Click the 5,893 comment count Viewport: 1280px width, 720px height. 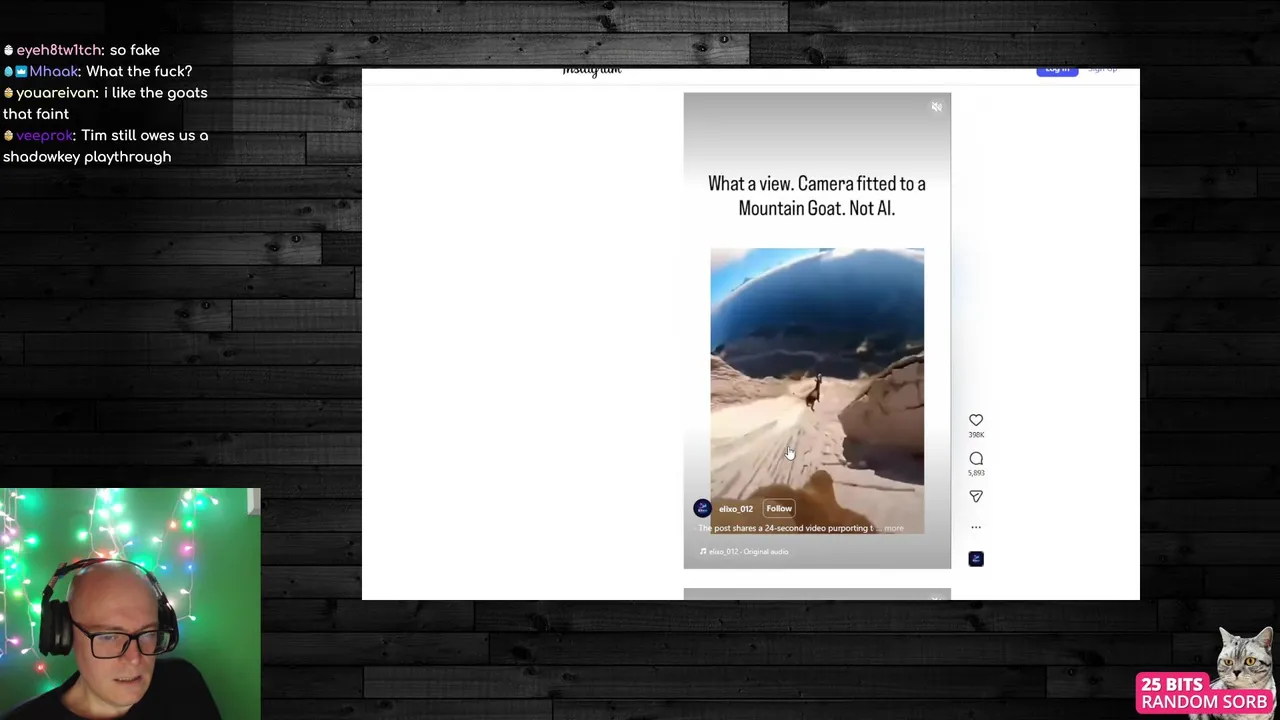[976, 473]
